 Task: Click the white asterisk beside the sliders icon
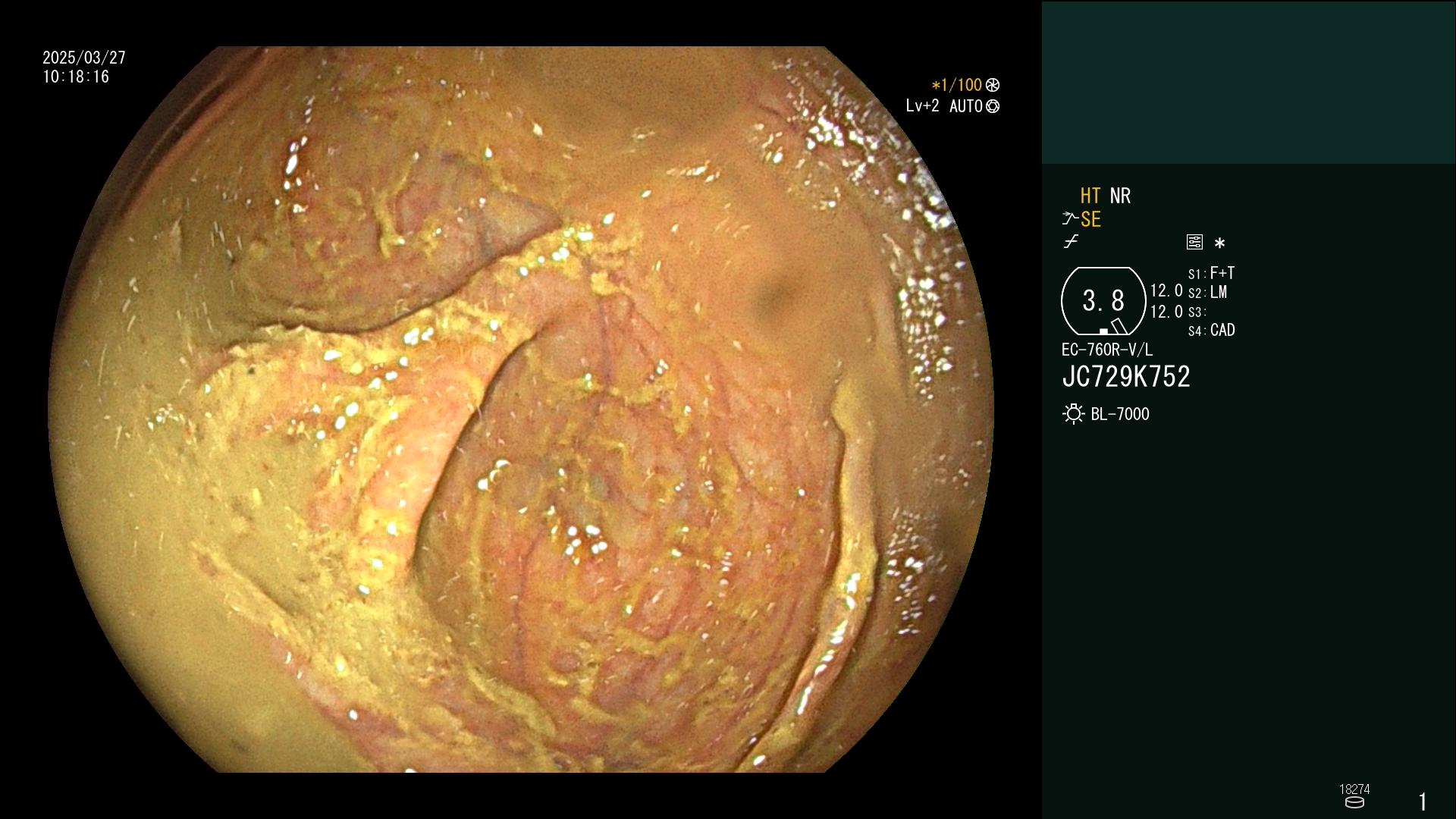1219,243
